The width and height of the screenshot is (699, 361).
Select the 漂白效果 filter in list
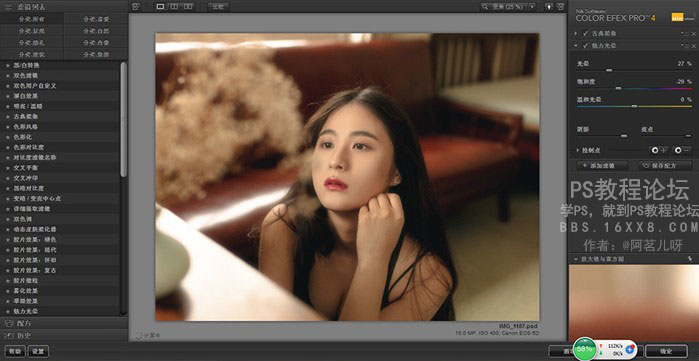click(x=60, y=96)
